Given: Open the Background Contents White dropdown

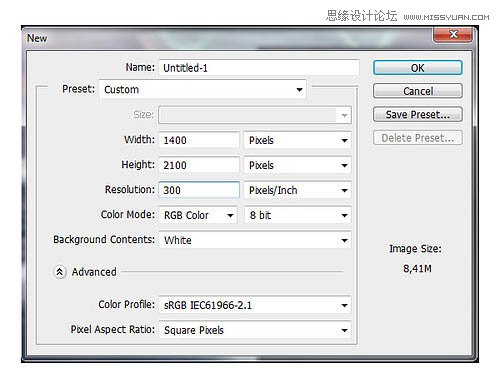Looking at the screenshot, I should click(255, 240).
